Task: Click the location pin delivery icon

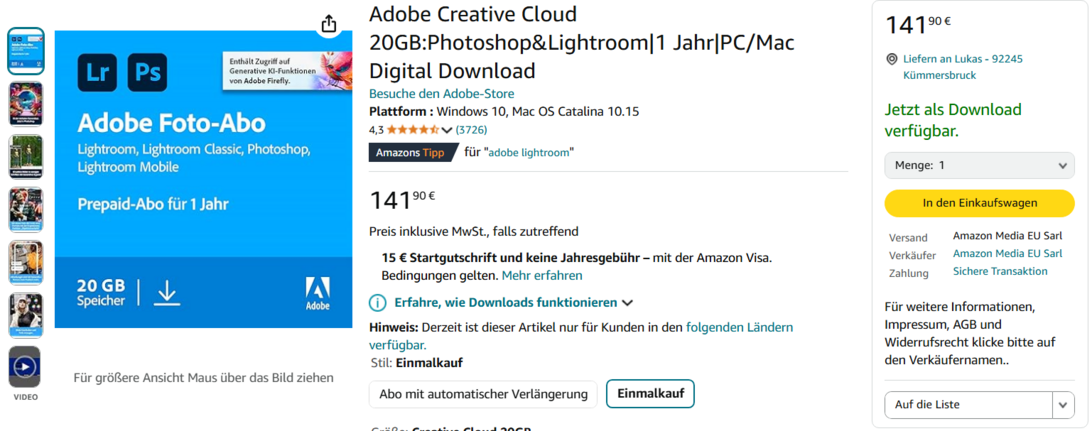Action: tap(892, 59)
